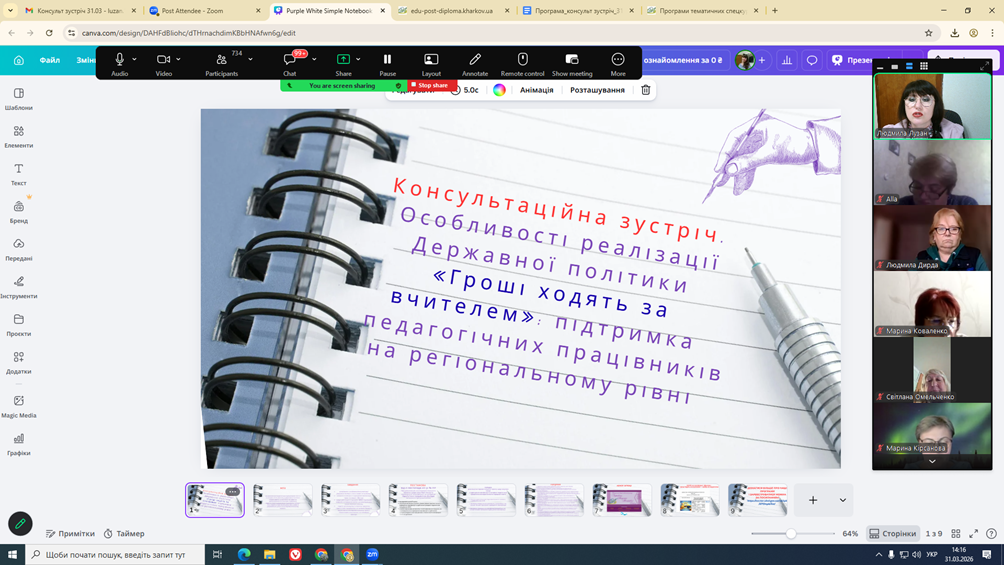Click the Annotate pencil in Zoom toolbar

475,63
